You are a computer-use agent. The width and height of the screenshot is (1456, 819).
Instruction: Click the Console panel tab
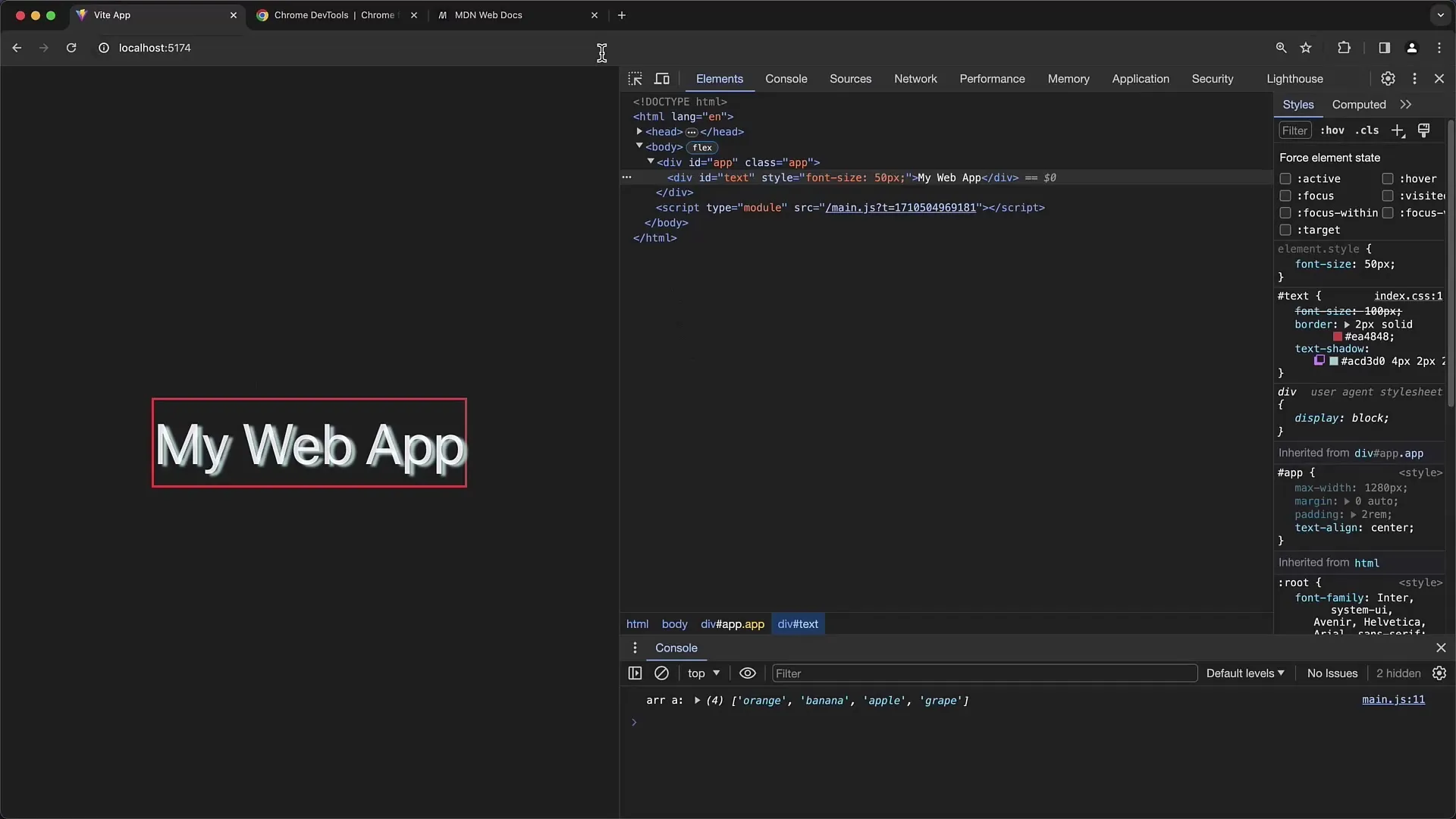point(786,78)
